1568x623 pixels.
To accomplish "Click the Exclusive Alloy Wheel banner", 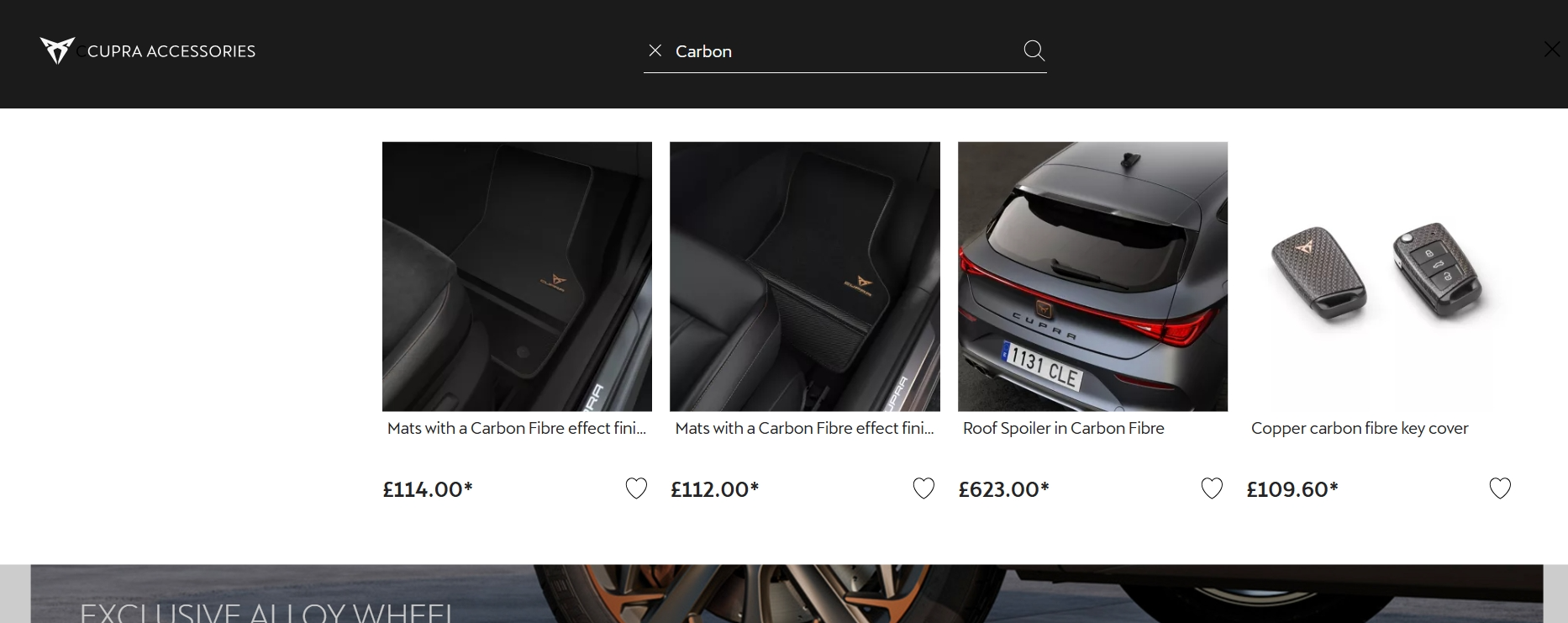I will (x=786, y=595).
